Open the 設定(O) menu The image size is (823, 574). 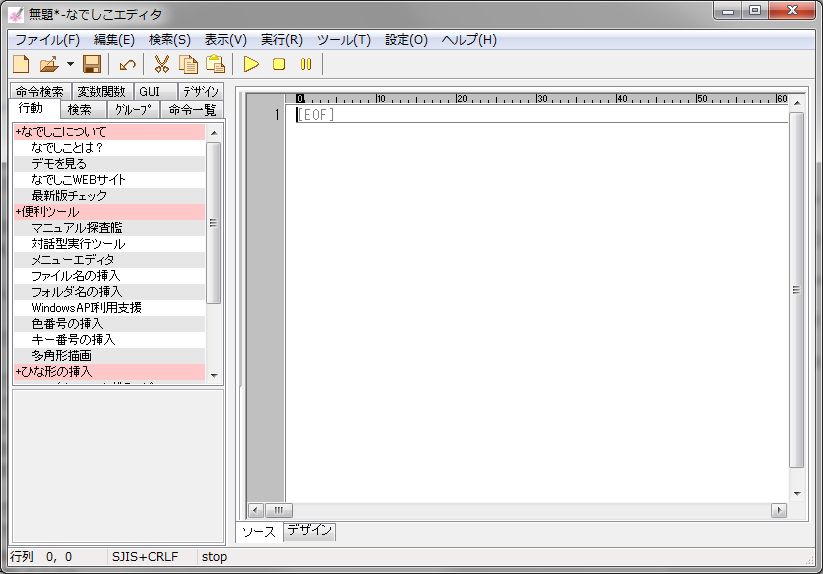click(x=406, y=40)
